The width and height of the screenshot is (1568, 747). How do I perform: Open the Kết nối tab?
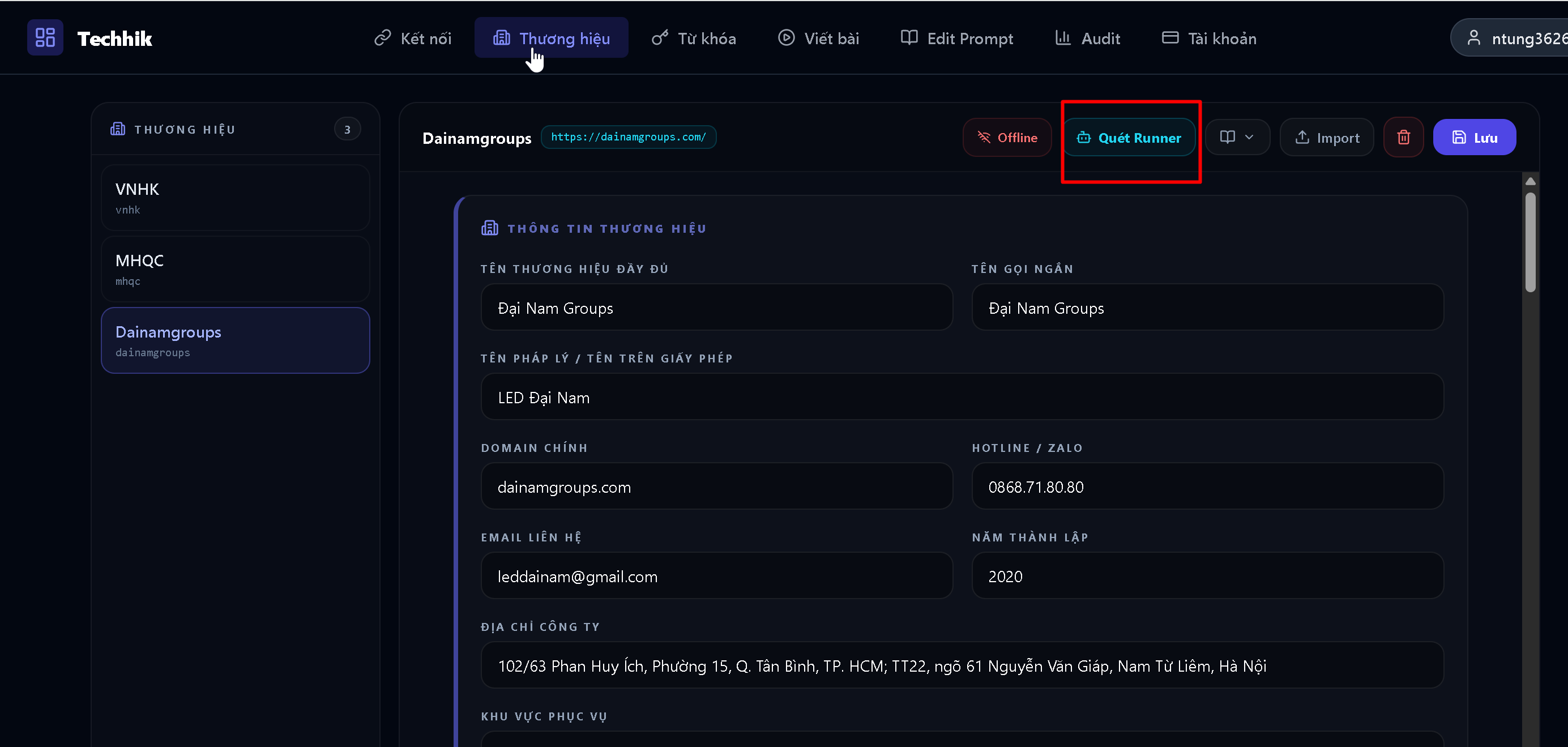[x=413, y=39]
